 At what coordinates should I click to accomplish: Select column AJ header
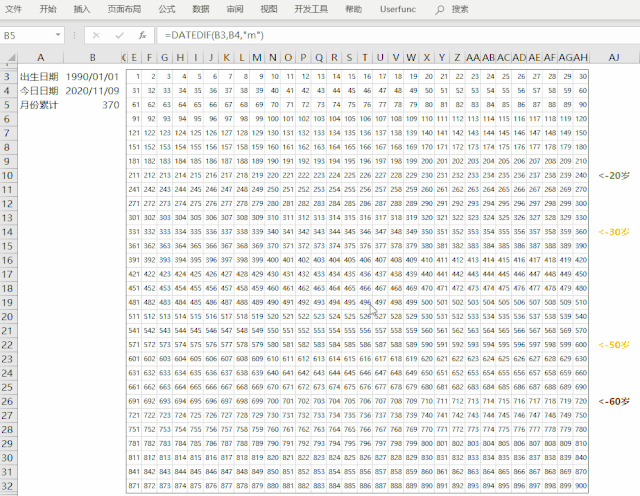614,58
